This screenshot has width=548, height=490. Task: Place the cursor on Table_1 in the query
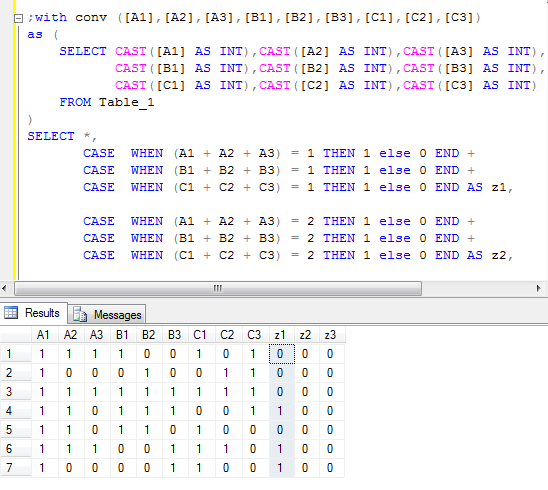click(x=127, y=102)
